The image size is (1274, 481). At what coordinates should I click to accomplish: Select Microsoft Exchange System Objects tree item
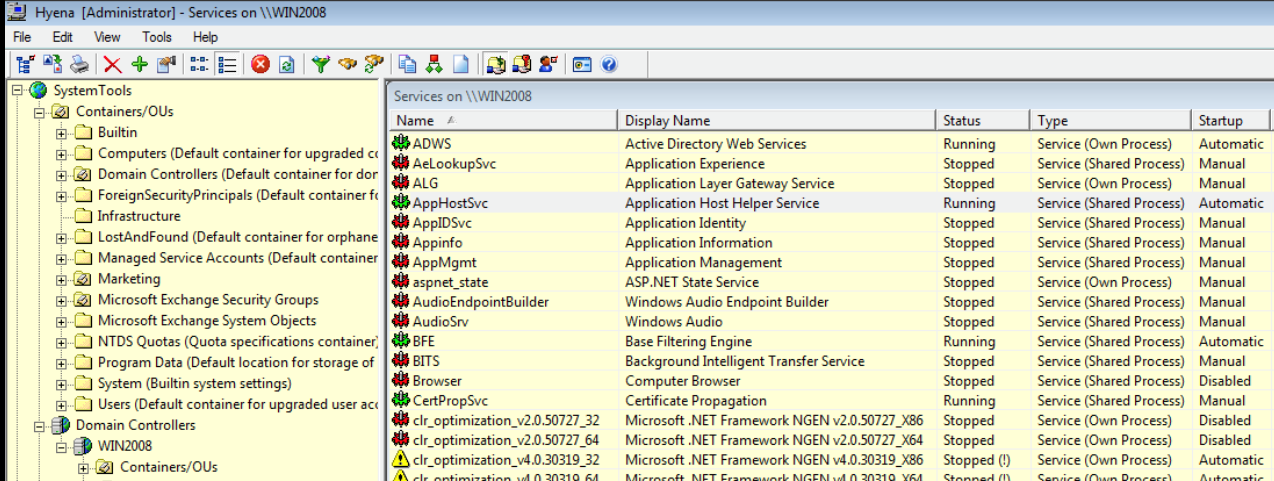pos(207,321)
